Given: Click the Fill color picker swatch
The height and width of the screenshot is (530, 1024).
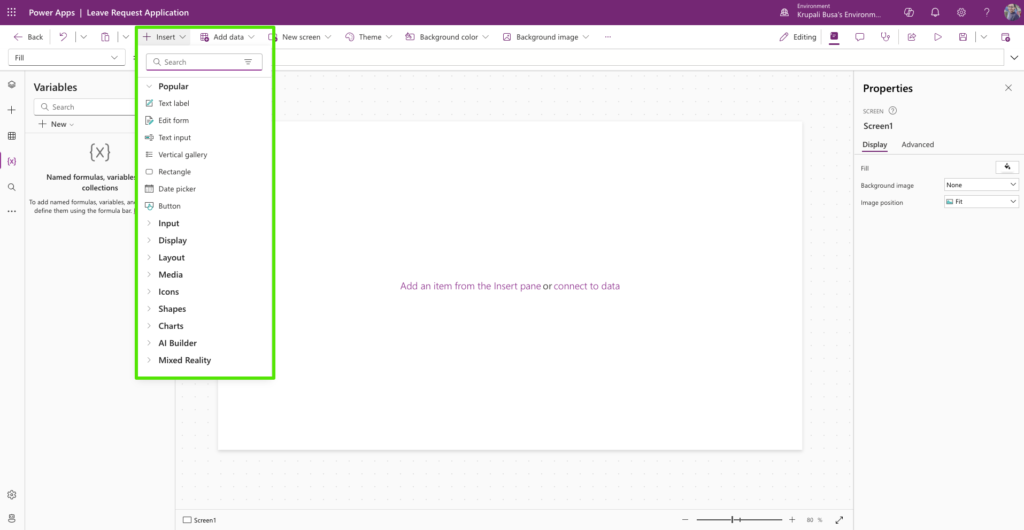Looking at the screenshot, I should [1007, 167].
